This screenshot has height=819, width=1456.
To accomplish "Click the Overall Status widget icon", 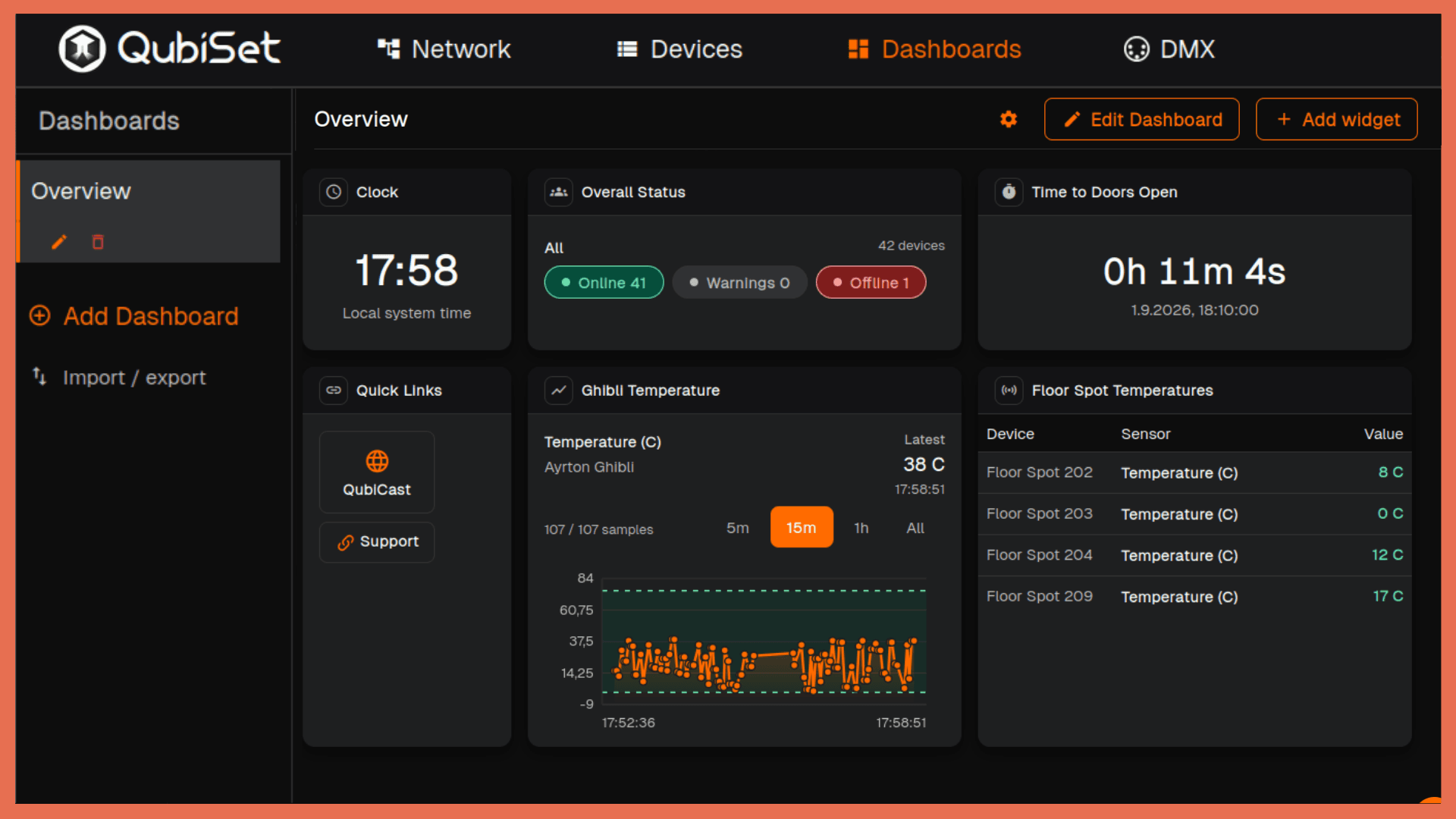I will pos(559,192).
